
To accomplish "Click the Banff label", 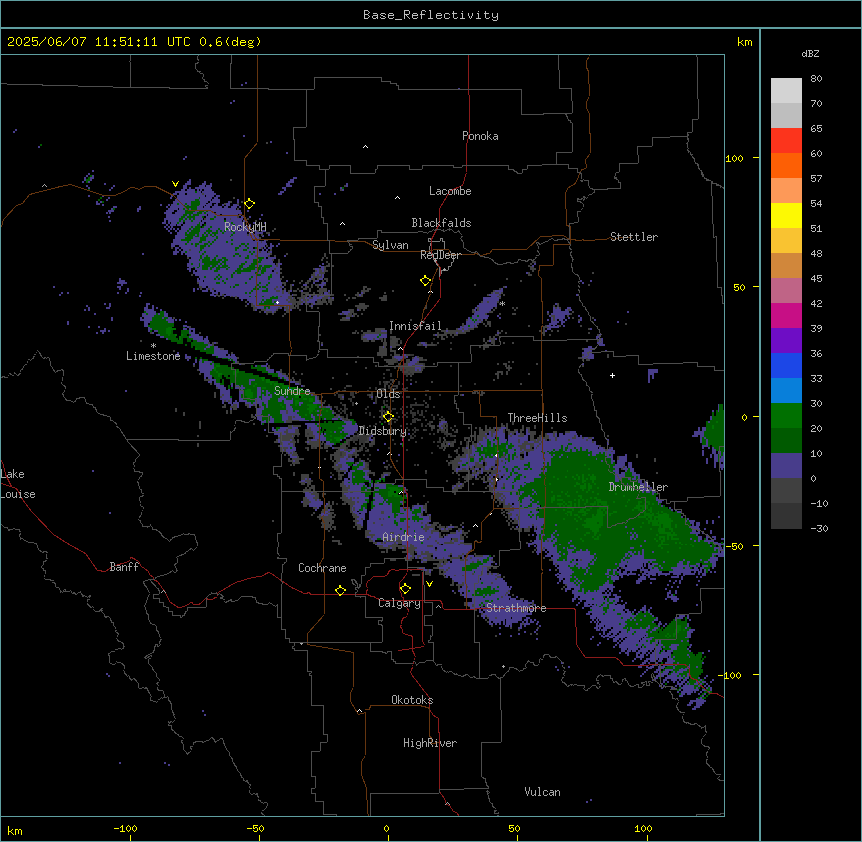I will (x=124, y=567).
